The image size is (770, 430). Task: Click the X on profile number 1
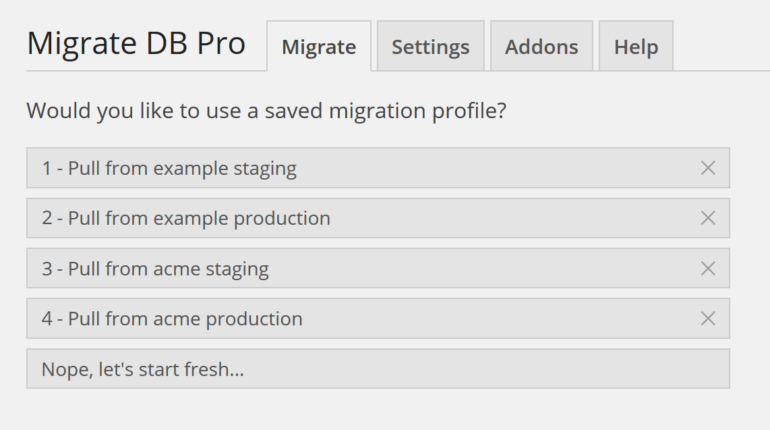[708, 168]
